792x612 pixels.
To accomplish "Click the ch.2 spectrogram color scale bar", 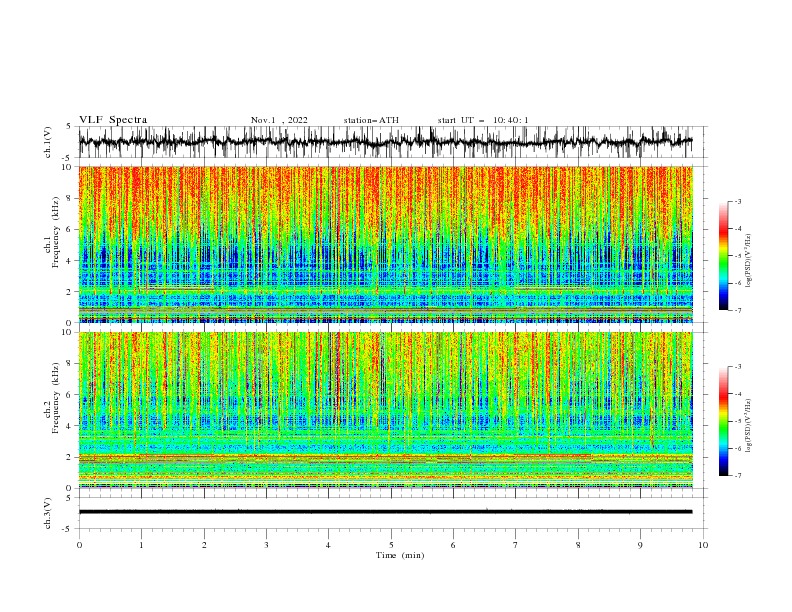I will tap(724, 421).
